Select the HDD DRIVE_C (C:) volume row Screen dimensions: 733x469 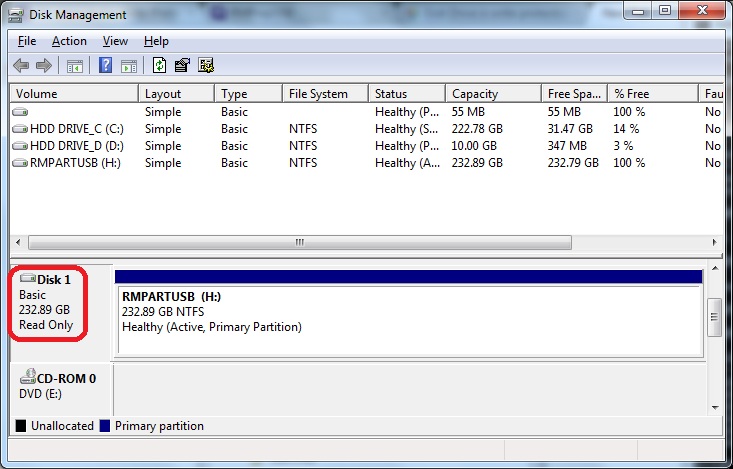[x=366, y=129]
